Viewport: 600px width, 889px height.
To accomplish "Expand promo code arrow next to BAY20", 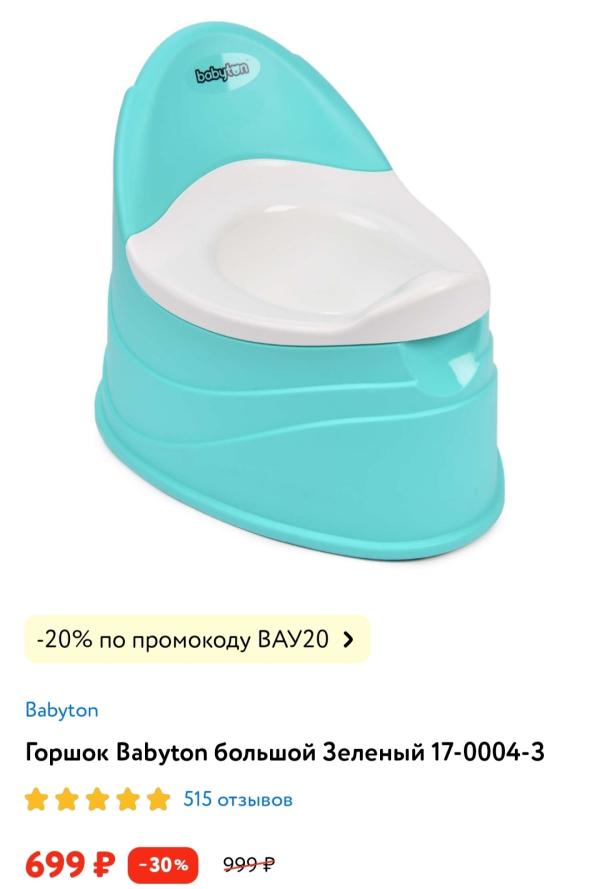I will [x=349, y=640].
